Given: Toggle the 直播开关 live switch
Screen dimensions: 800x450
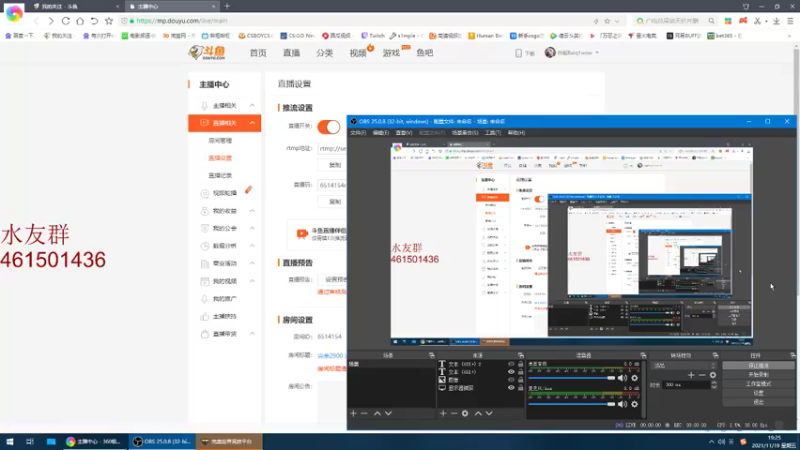Looking at the screenshot, I should [329, 127].
